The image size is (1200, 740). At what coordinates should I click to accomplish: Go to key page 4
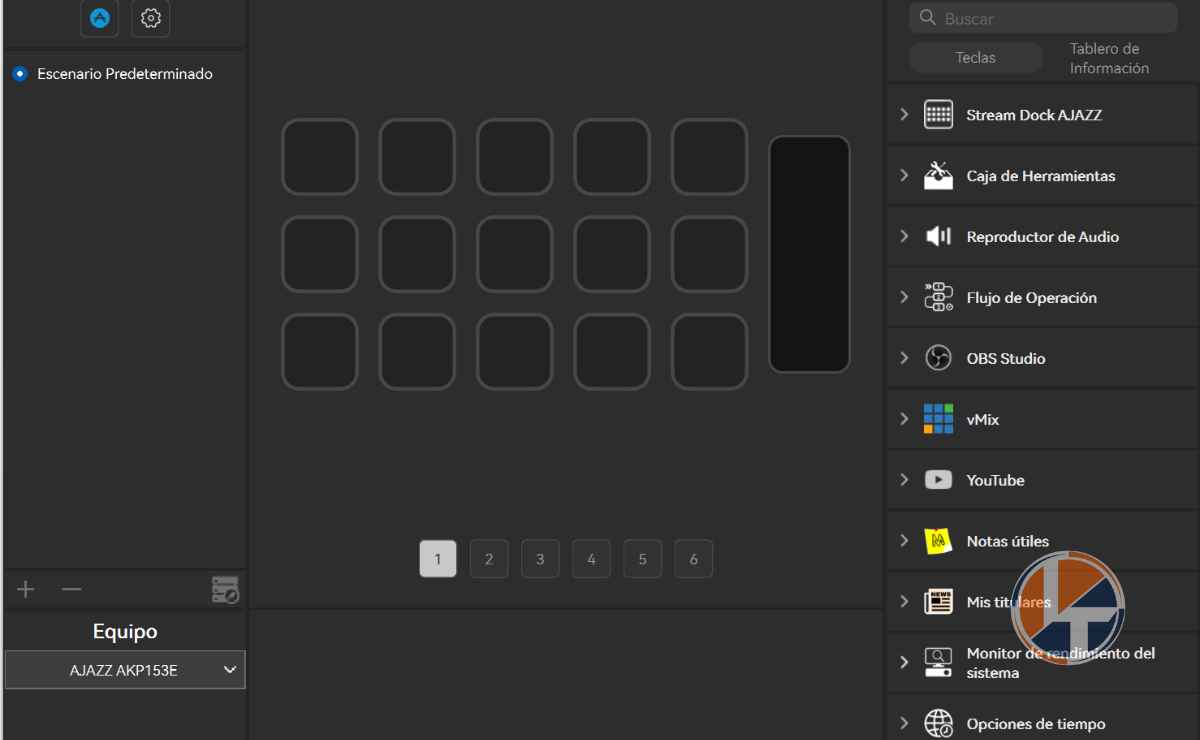591,559
